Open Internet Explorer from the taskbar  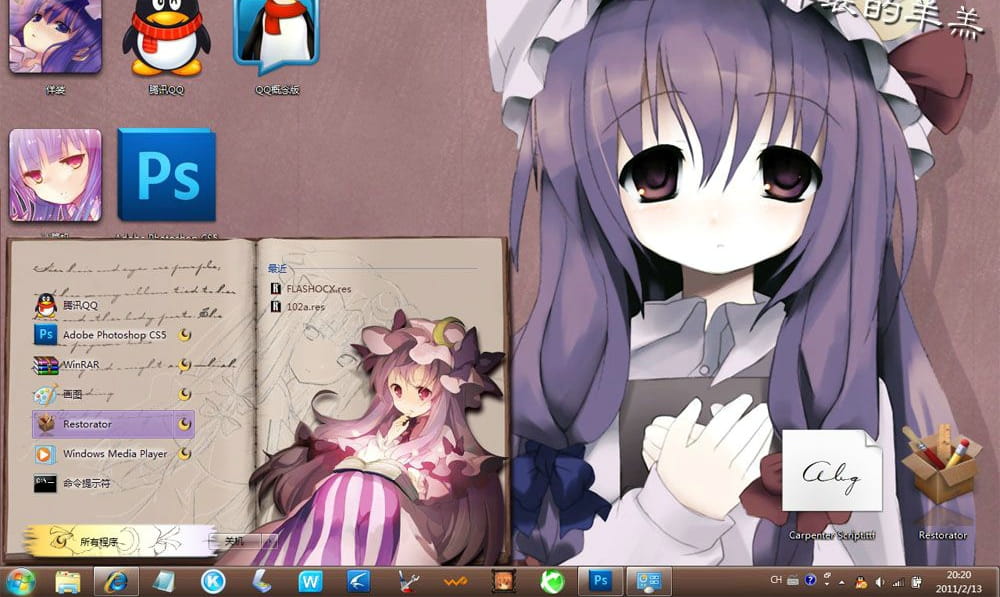click(114, 580)
